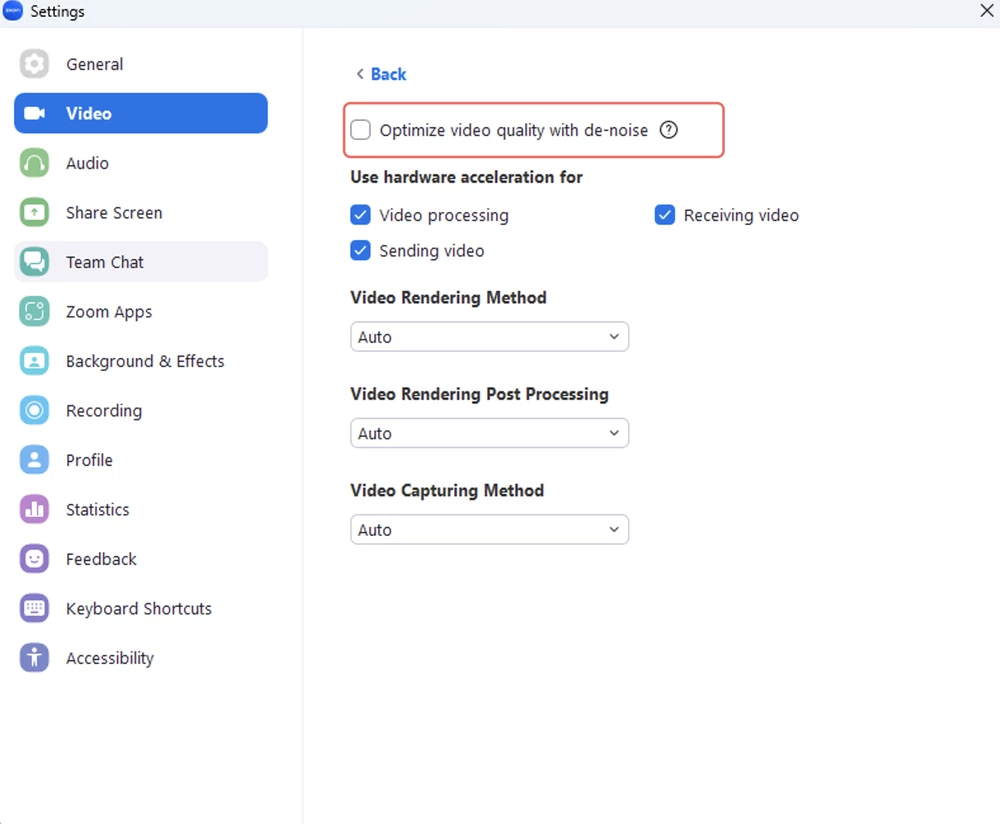The width and height of the screenshot is (1000, 824).
Task: Click the Background & Effects icon
Action: click(x=34, y=361)
